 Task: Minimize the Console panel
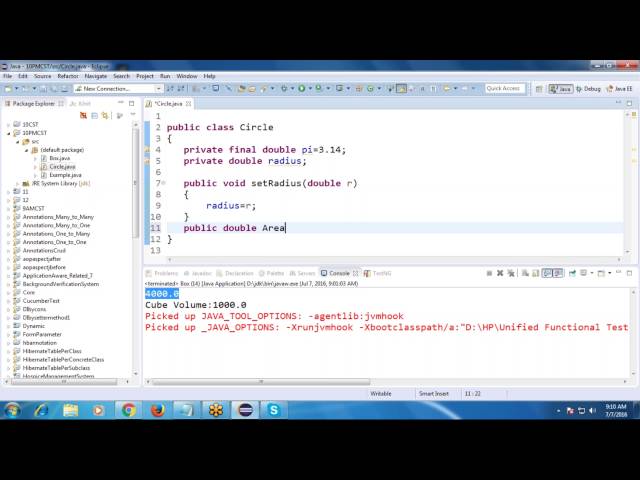click(619, 272)
